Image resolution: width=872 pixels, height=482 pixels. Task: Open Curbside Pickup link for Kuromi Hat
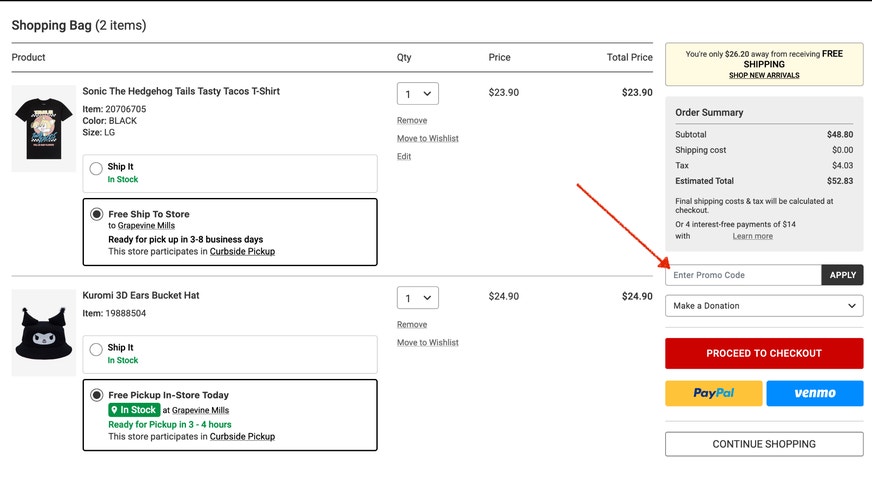click(x=242, y=437)
